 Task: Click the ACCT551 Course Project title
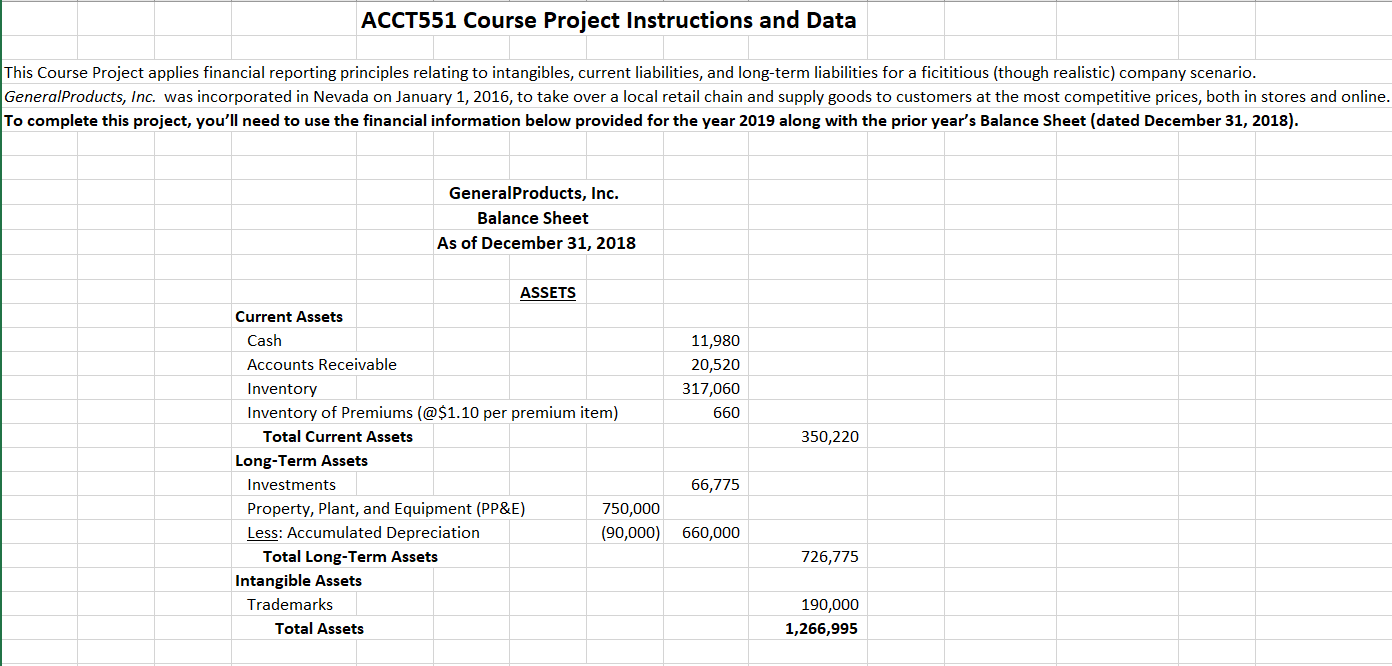609,20
